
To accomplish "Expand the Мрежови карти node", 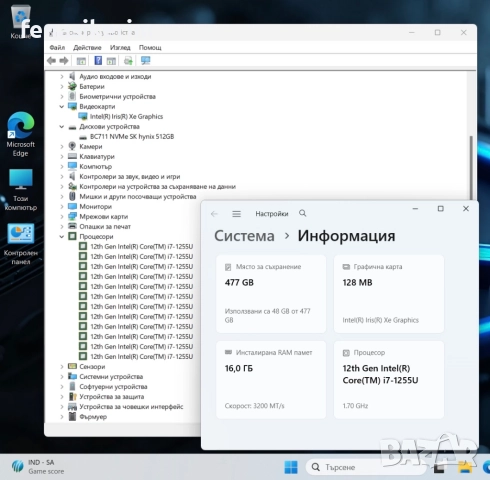I will point(62,216).
